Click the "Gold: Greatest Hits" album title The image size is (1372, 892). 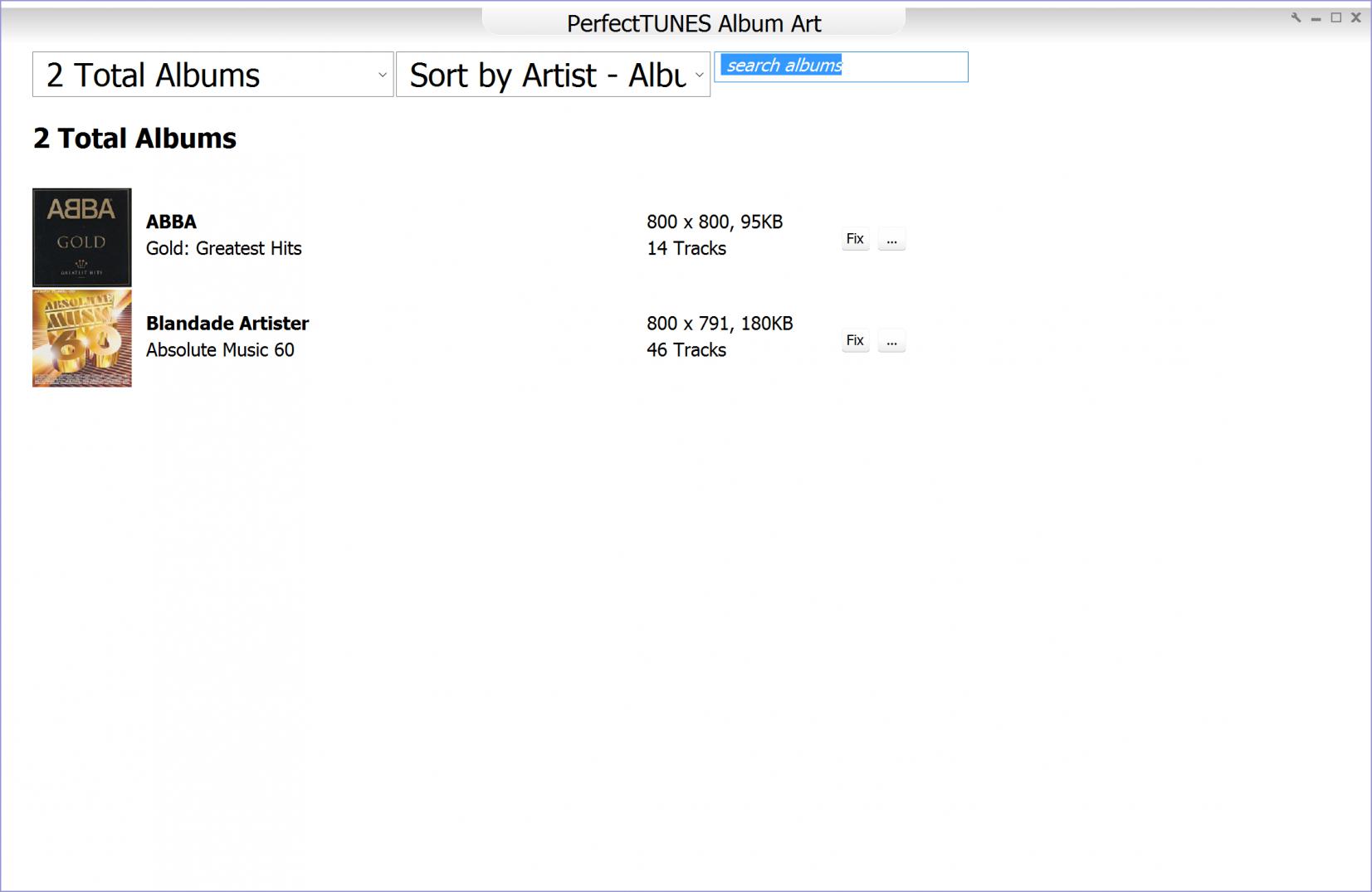223,248
